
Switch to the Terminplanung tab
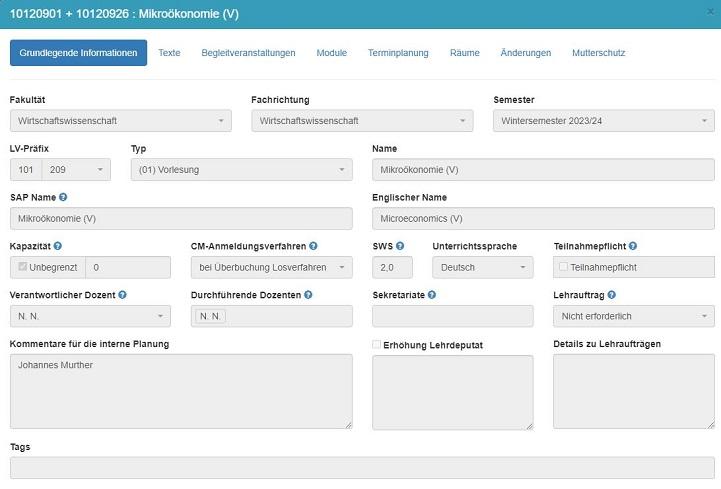tap(398, 53)
